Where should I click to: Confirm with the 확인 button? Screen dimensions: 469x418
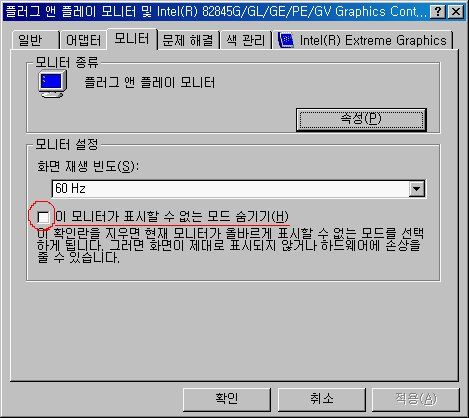pos(227,399)
